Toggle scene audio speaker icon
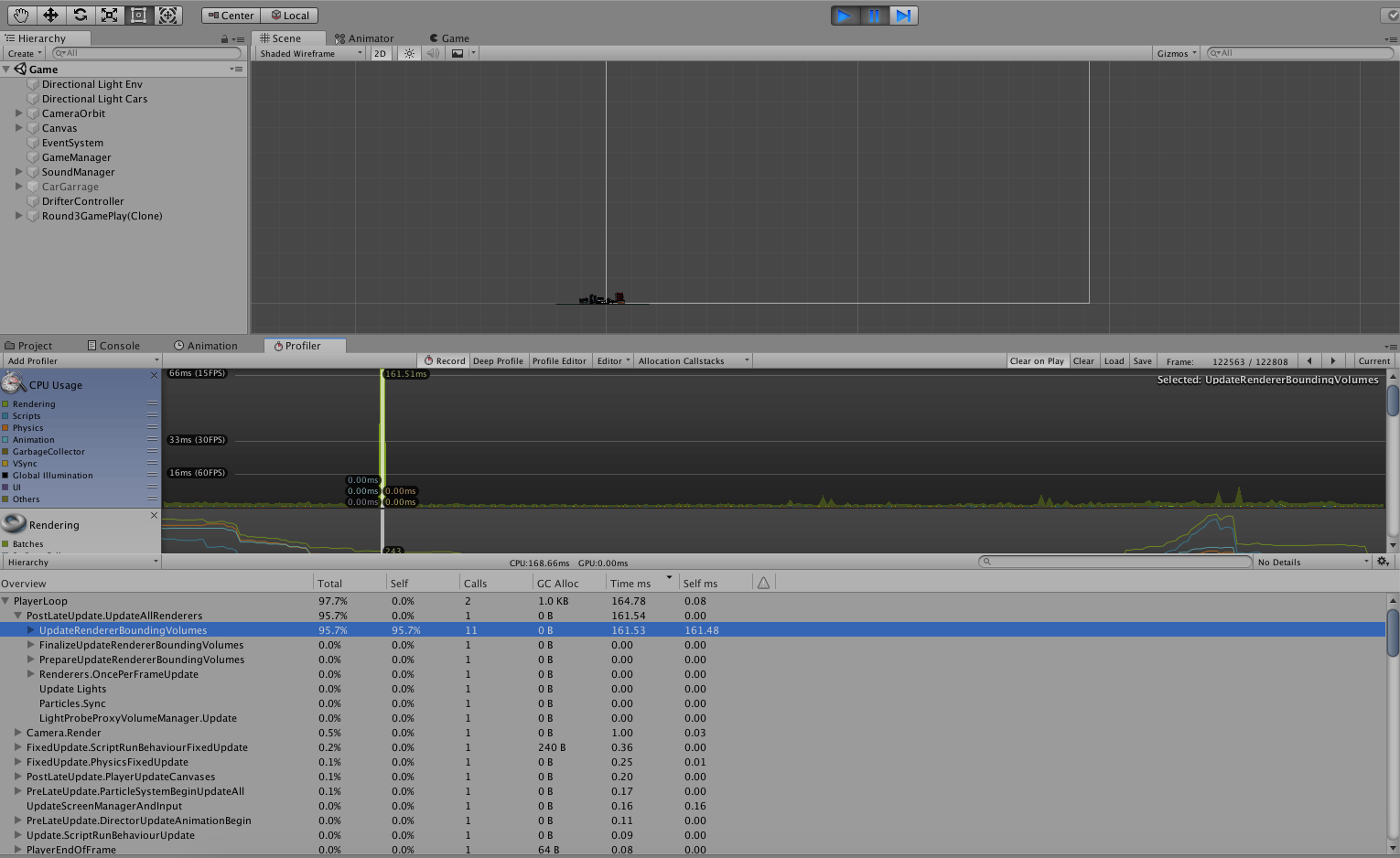This screenshot has height=858, width=1400. click(433, 53)
